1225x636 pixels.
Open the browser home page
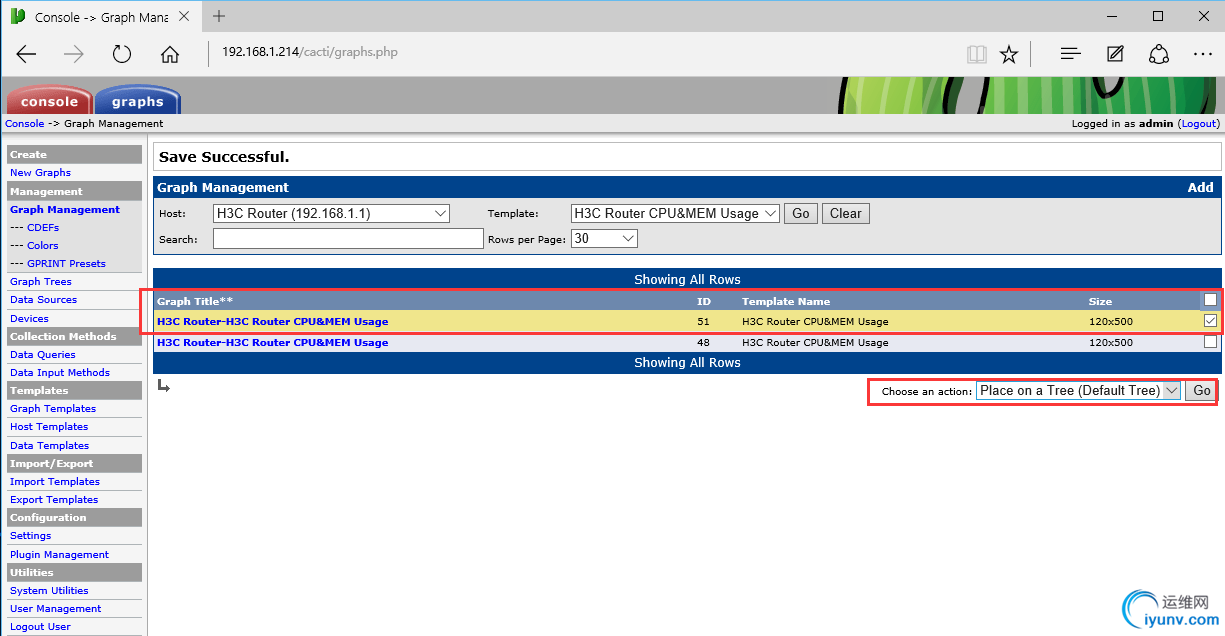coord(170,54)
